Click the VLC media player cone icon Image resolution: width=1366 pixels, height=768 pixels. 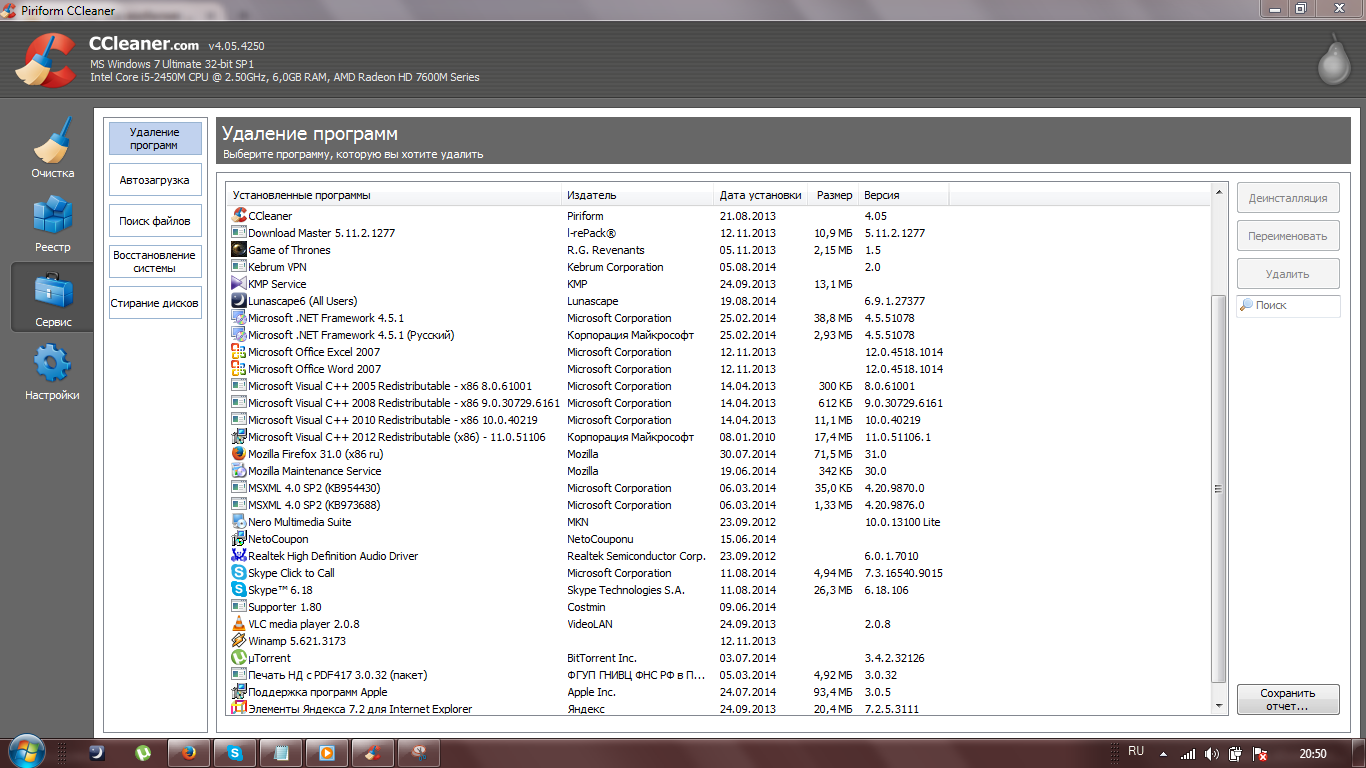239,624
